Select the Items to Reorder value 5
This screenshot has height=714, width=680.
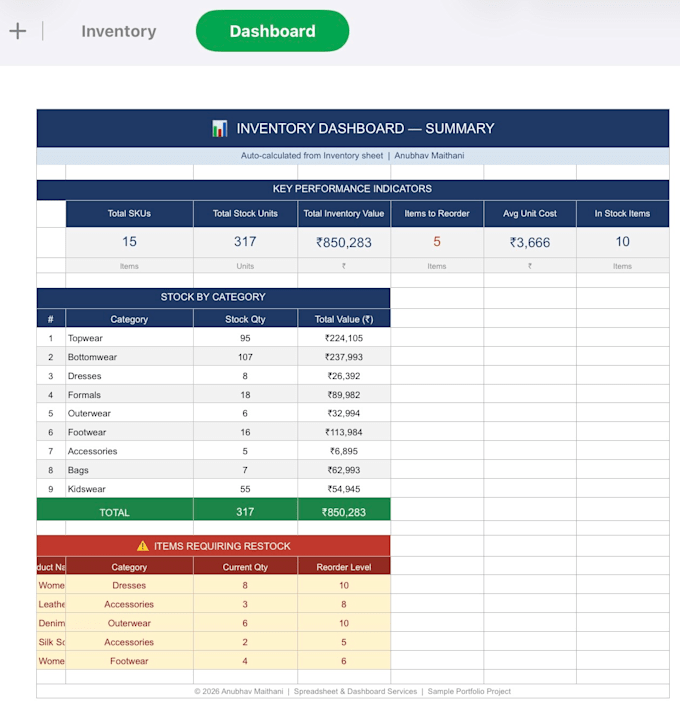437,242
